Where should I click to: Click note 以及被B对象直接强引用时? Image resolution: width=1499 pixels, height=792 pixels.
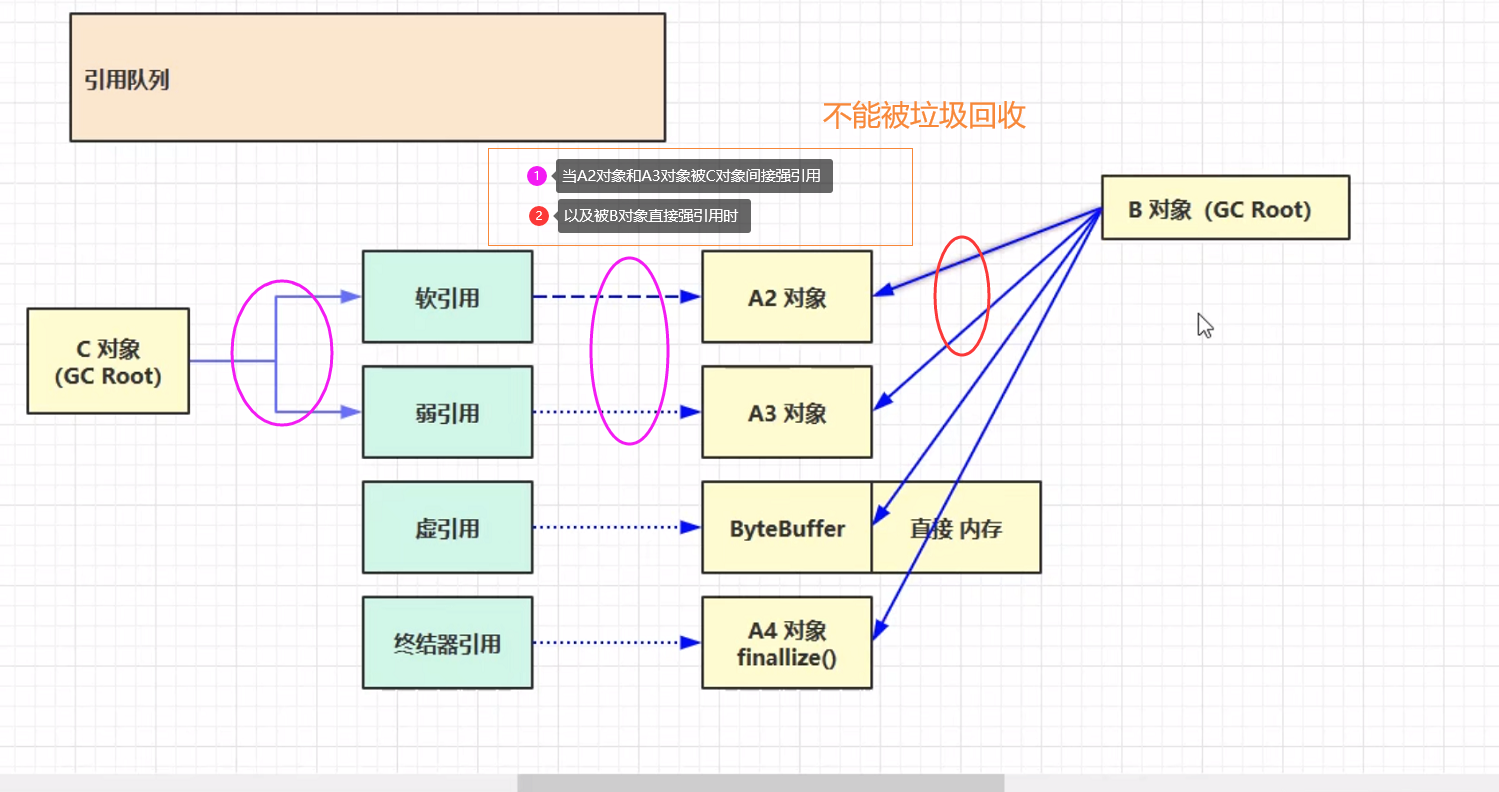[x=653, y=216]
